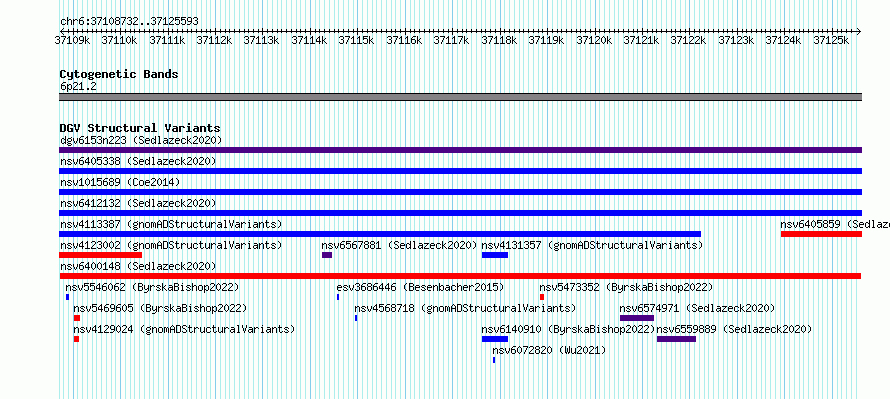Click the nsv5473352 small red marker
Image resolution: width=890 pixels, height=399 pixels.
[x=542, y=297]
